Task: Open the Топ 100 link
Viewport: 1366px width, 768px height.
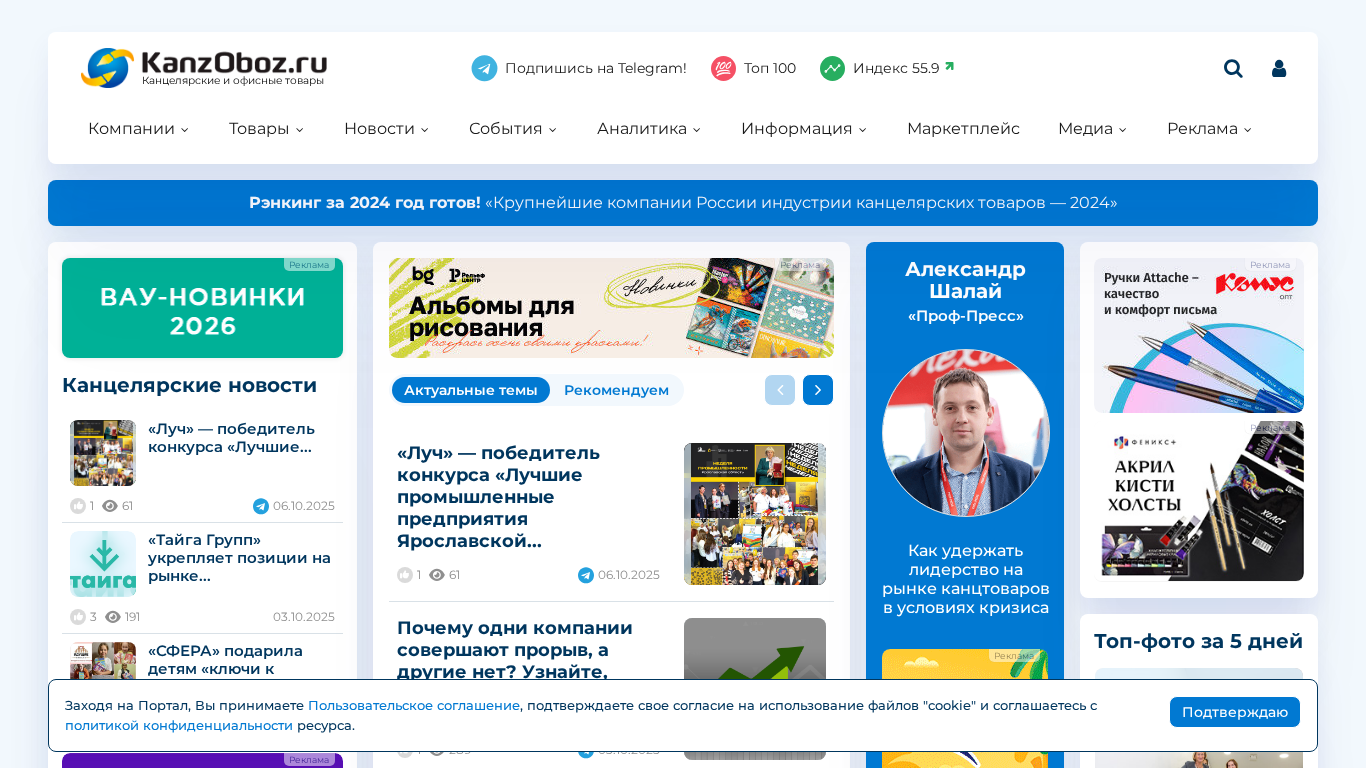Action: click(x=770, y=68)
